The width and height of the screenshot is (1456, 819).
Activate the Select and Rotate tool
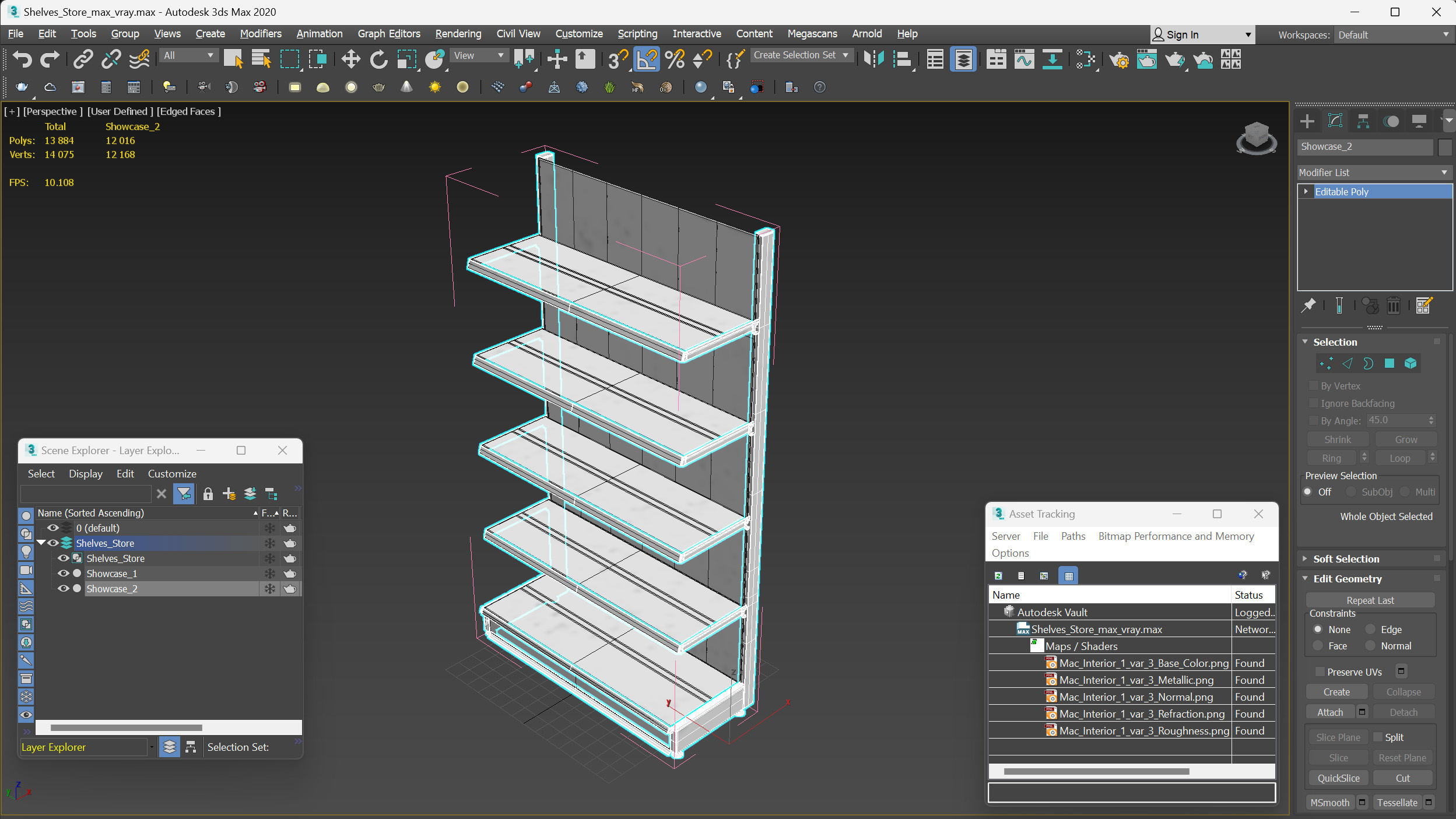tap(378, 59)
